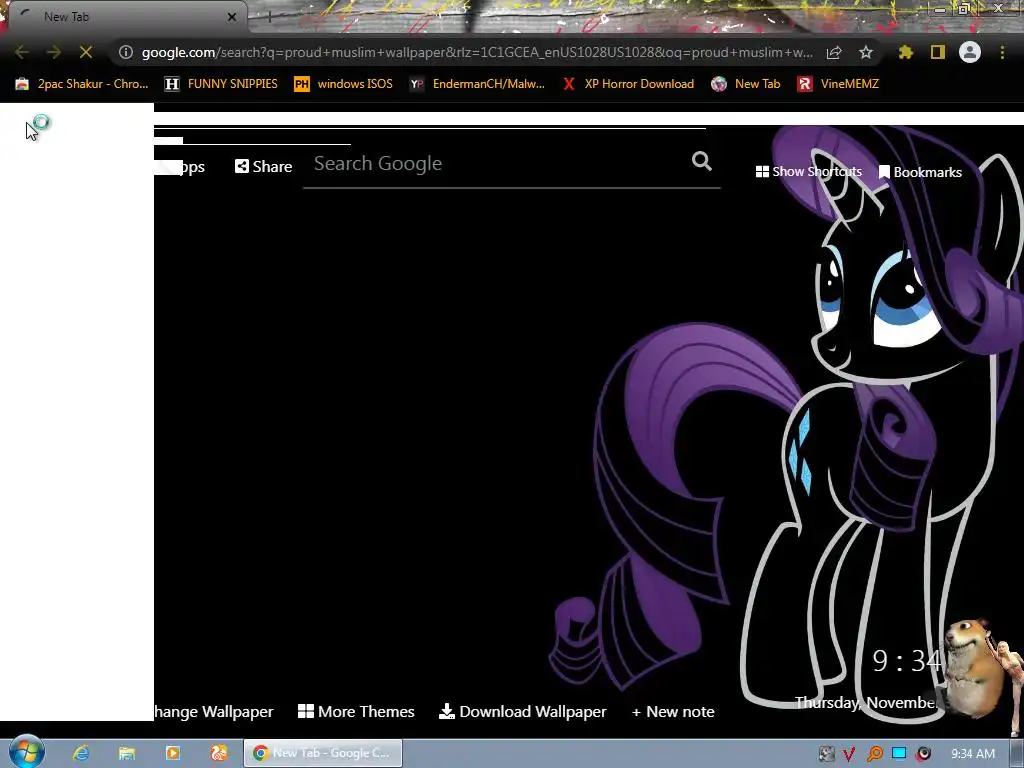The height and width of the screenshot is (768, 1024).
Task: Go forward with the browser forward arrow
Action: [54, 52]
